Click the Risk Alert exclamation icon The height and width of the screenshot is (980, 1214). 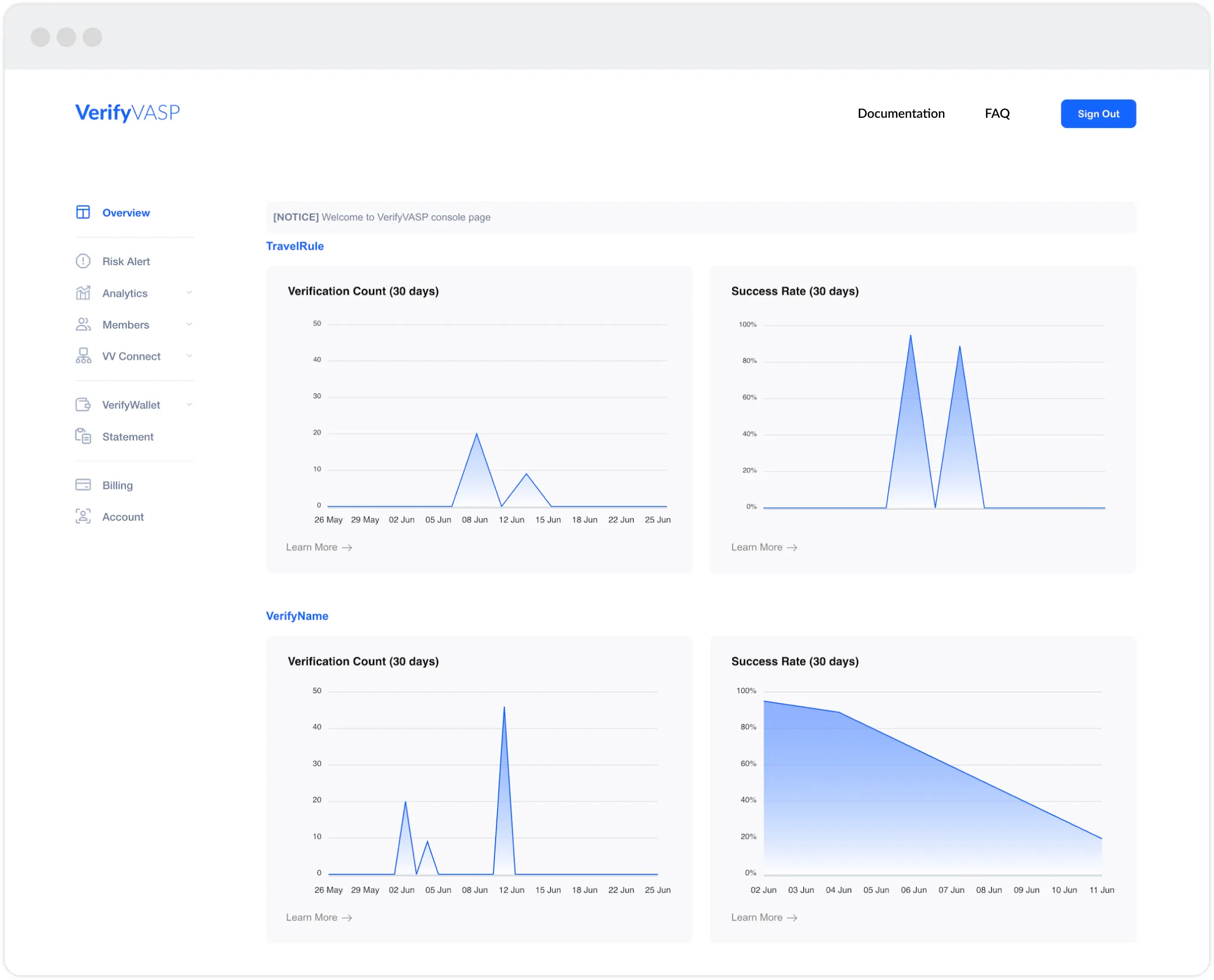tap(83, 261)
